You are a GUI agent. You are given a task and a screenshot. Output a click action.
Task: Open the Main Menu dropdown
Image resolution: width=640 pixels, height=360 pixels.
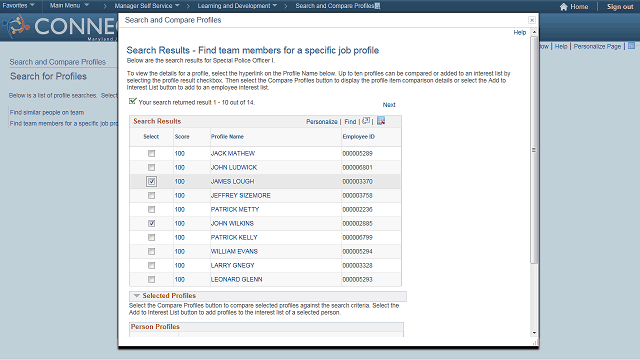coord(69,5)
